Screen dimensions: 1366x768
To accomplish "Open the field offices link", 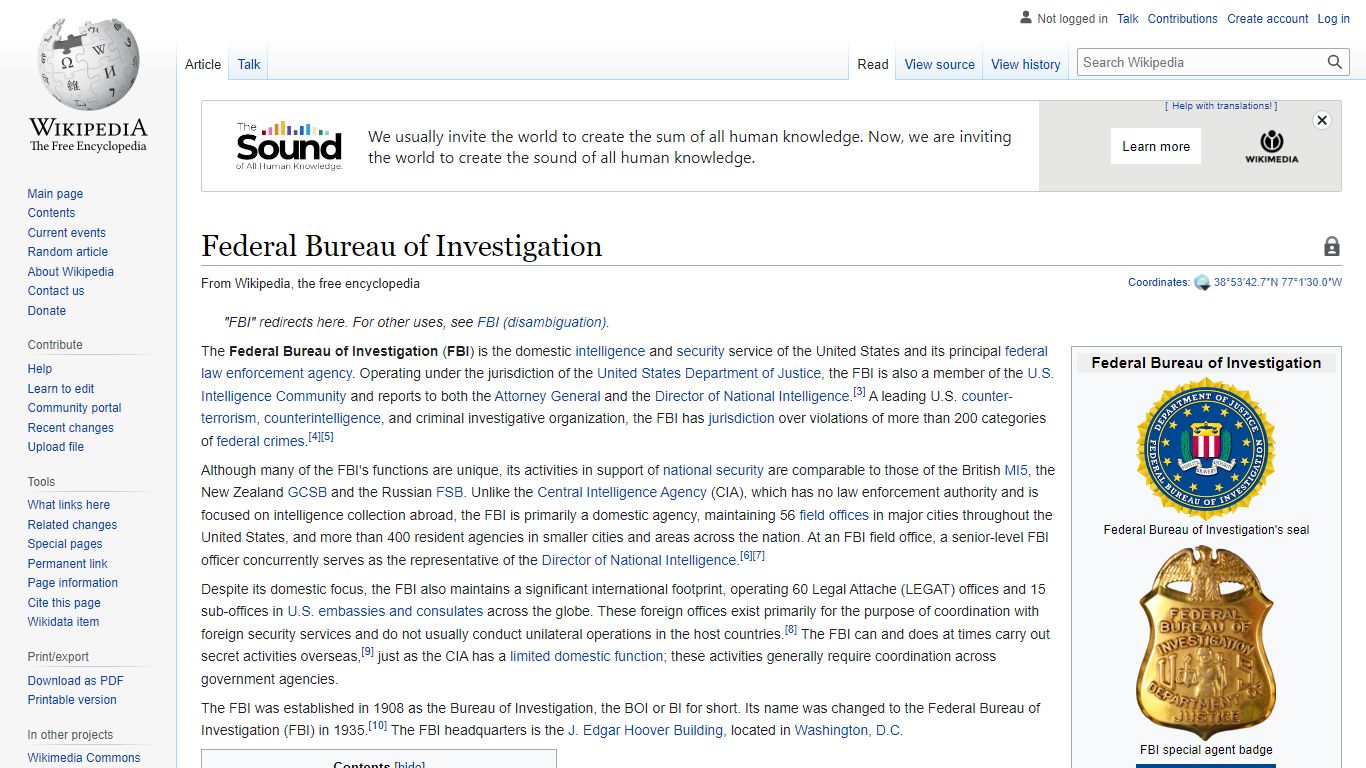I will coord(834,515).
